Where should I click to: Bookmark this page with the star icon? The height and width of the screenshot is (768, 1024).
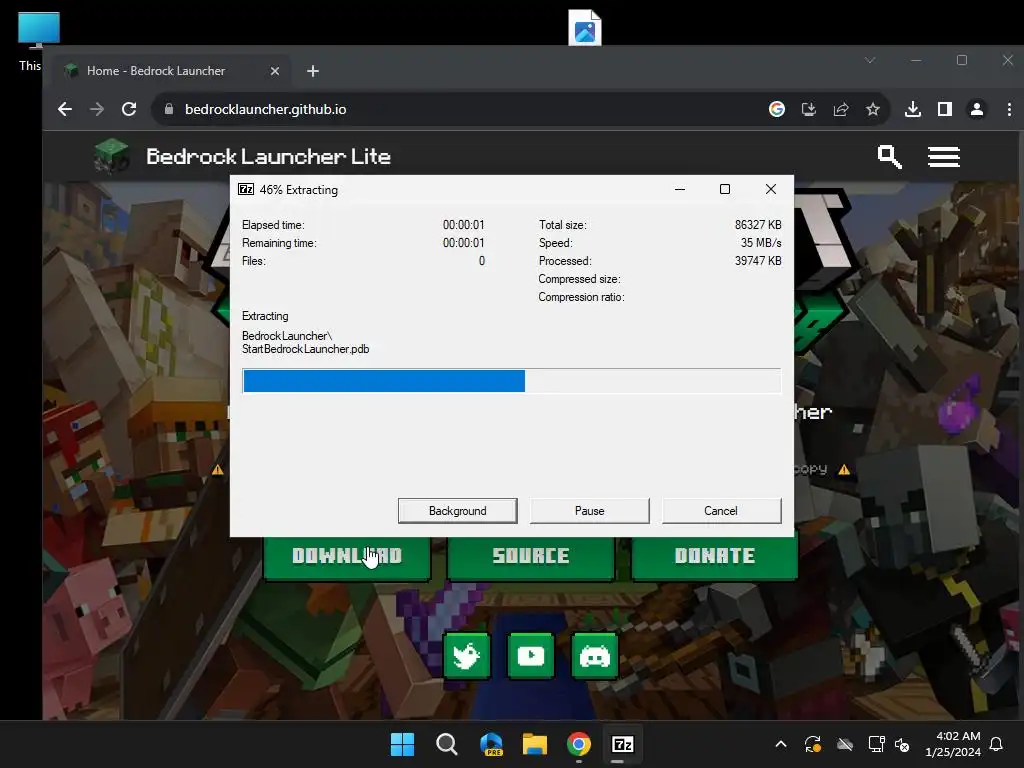873,109
